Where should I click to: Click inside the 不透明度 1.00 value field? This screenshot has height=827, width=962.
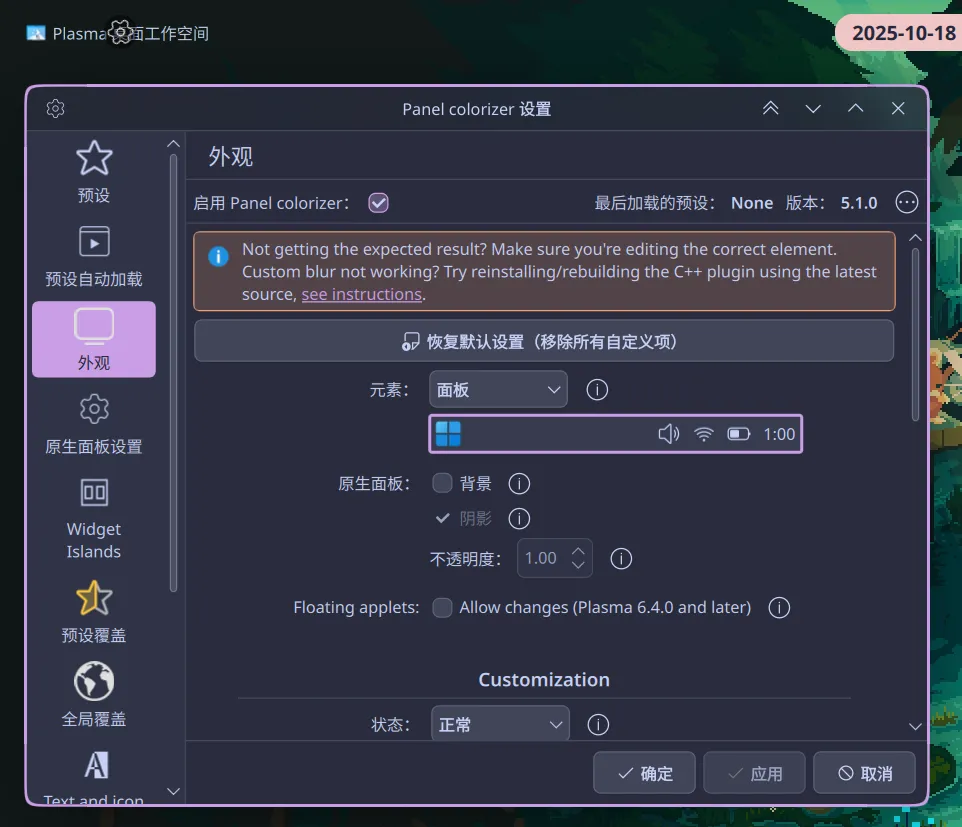coord(542,558)
